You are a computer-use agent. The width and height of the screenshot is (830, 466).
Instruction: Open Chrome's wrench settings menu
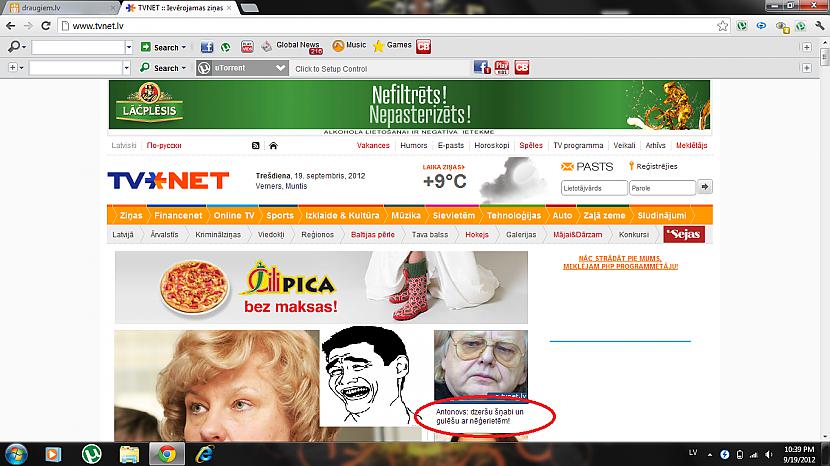(x=820, y=25)
